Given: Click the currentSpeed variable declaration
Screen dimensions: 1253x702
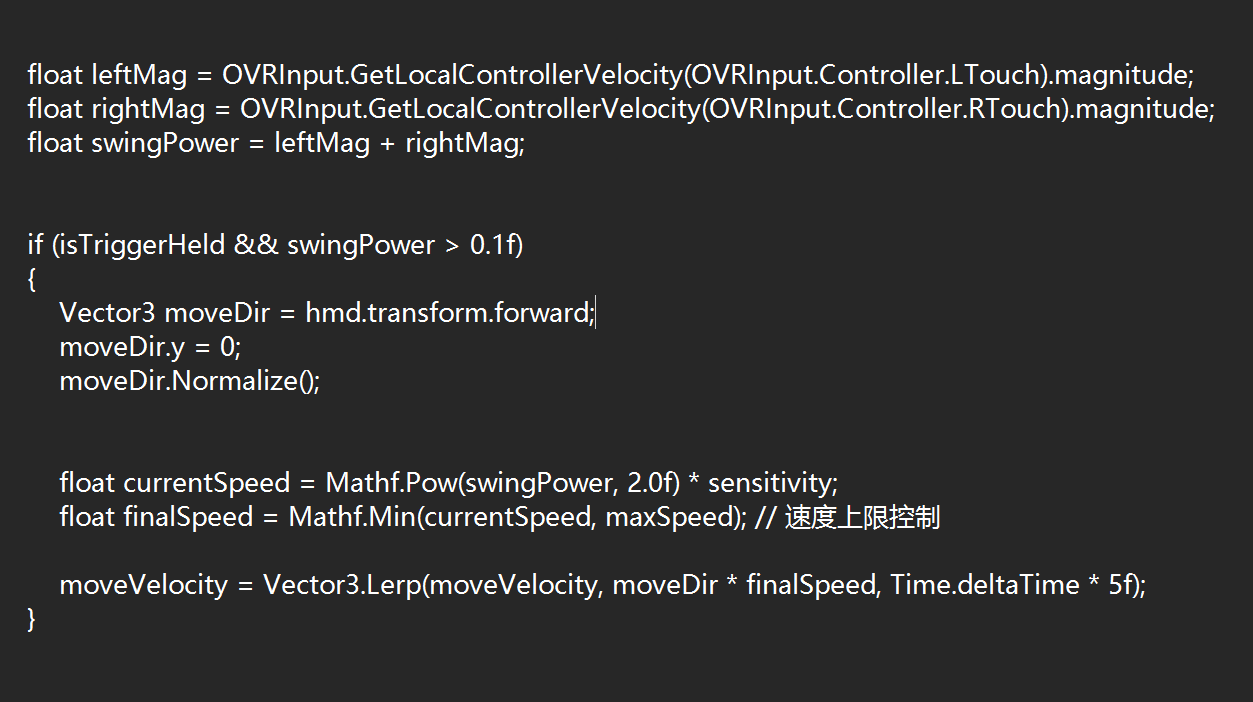Looking at the screenshot, I should coord(205,483).
